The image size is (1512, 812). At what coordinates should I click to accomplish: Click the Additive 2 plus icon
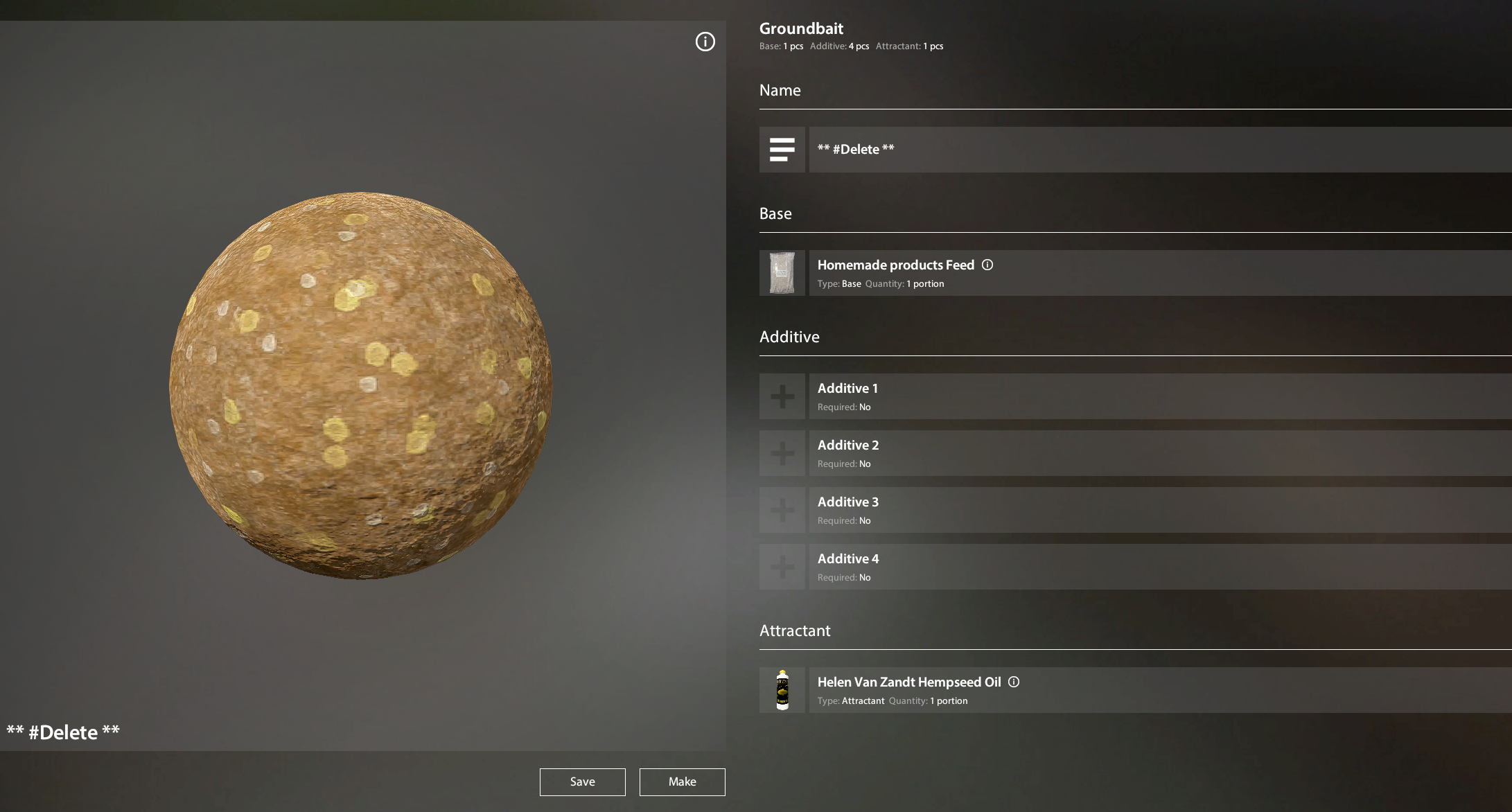click(782, 453)
